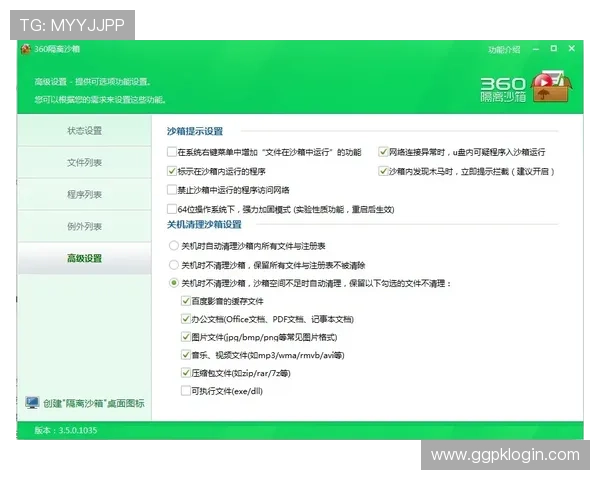Open the 功能介绍 link
The width and height of the screenshot is (600, 480).
pyautogui.click(x=504, y=49)
